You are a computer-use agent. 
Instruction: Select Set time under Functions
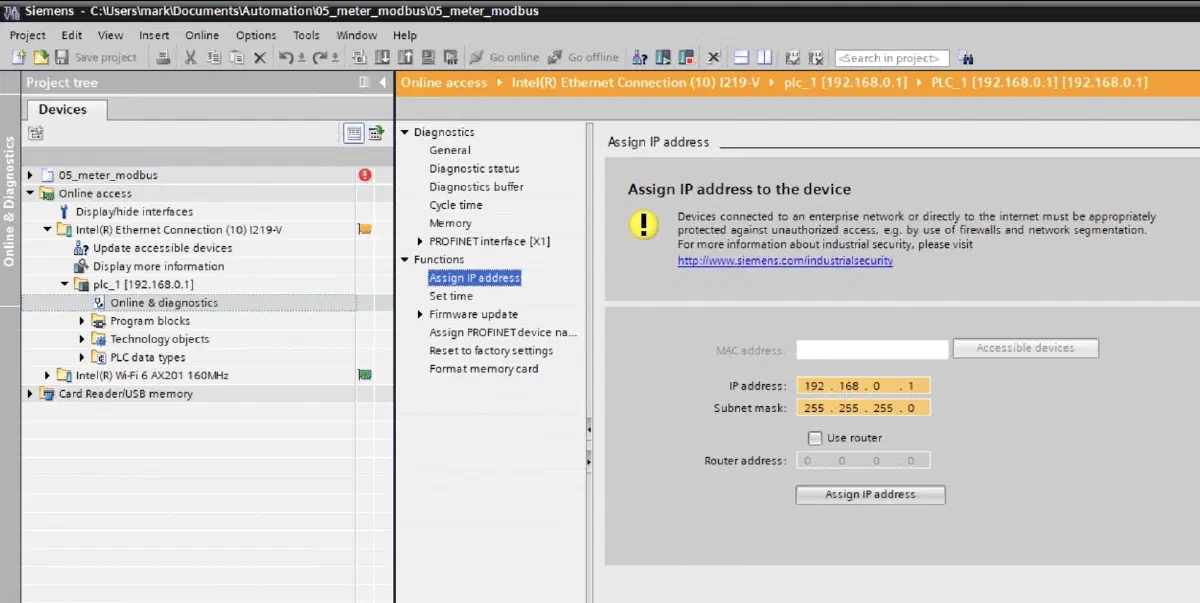click(451, 296)
